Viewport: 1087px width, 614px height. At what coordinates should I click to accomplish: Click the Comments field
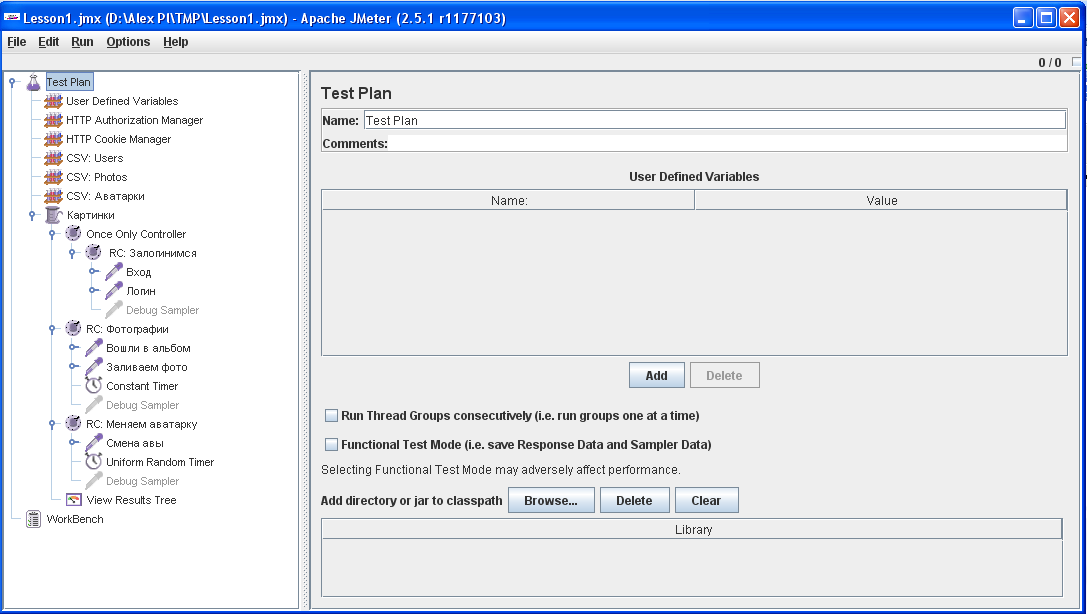727,143
